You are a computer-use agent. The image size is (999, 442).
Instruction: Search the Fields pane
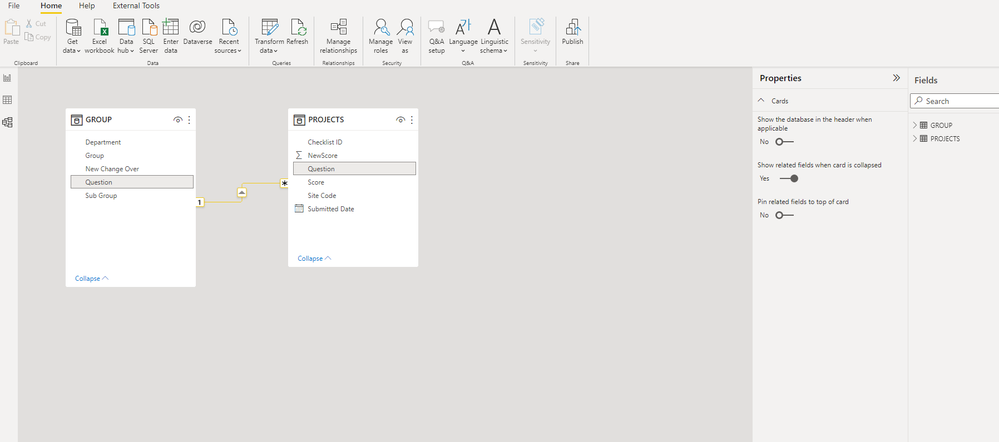coord(957,101)
